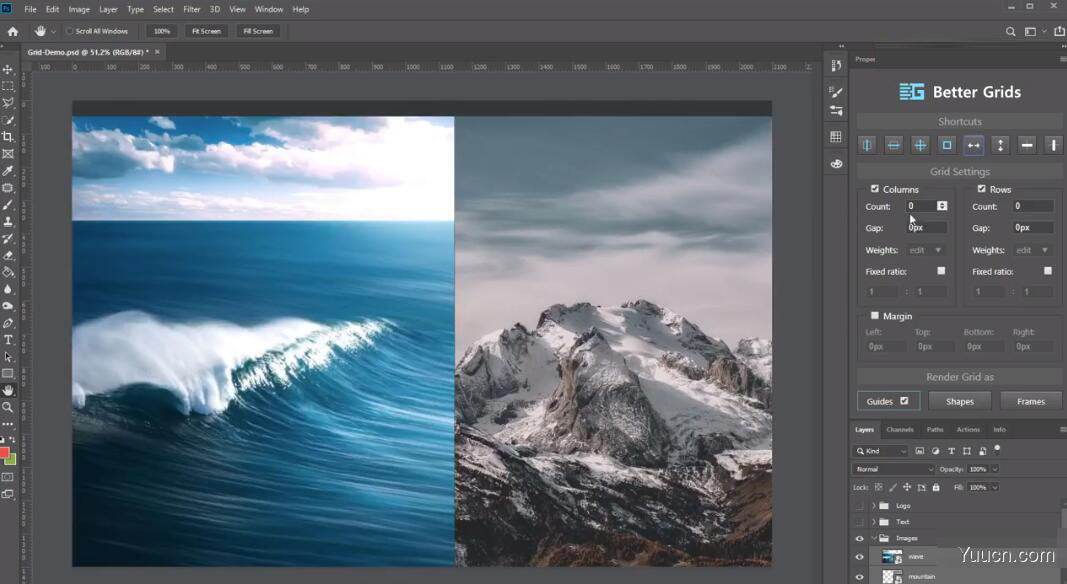
Task: Filter layers by type layers icon
Action: pos(951,451)
